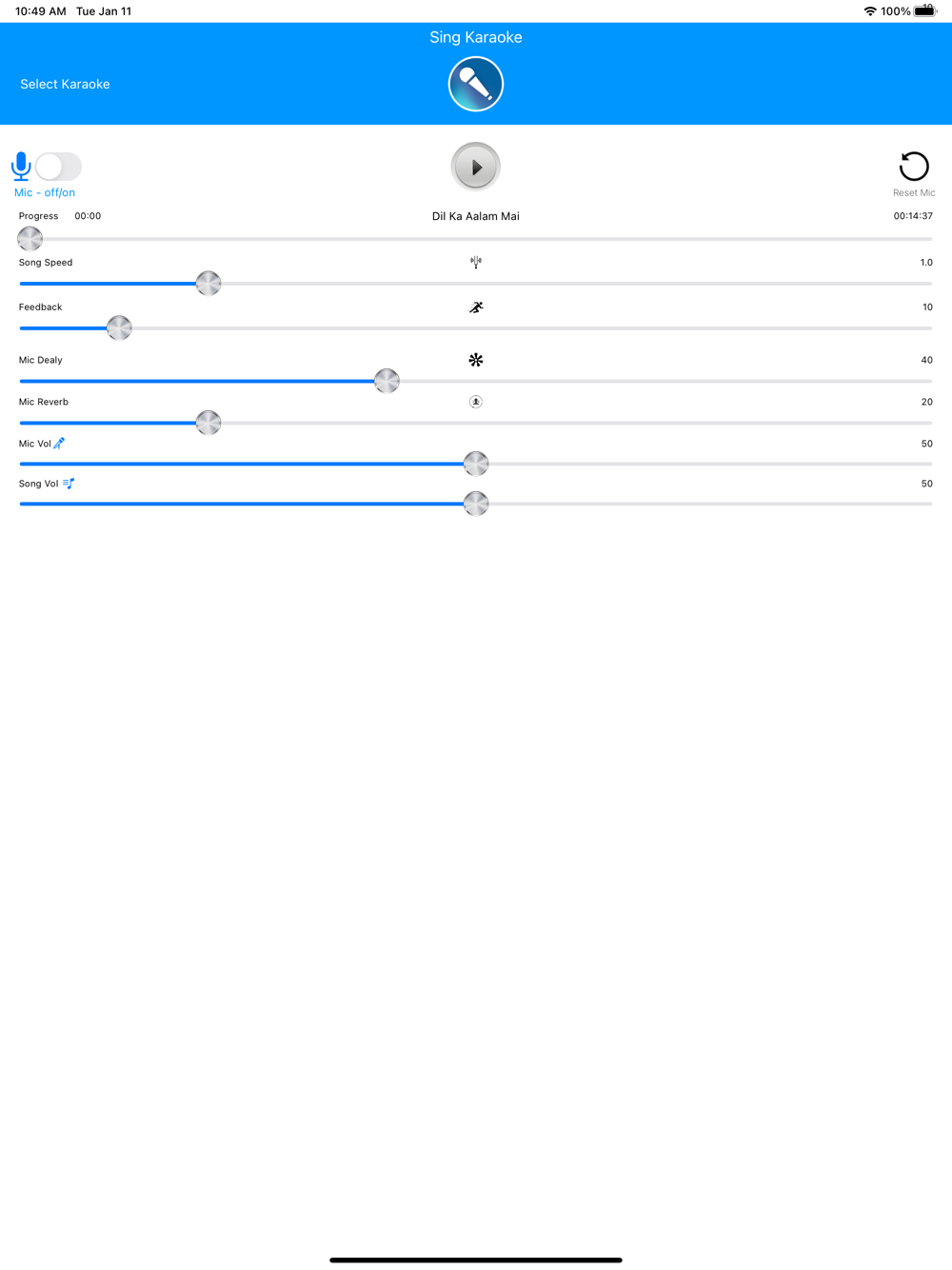Click the Song Speed tuning icon
952x1270 pixels.
476,262
